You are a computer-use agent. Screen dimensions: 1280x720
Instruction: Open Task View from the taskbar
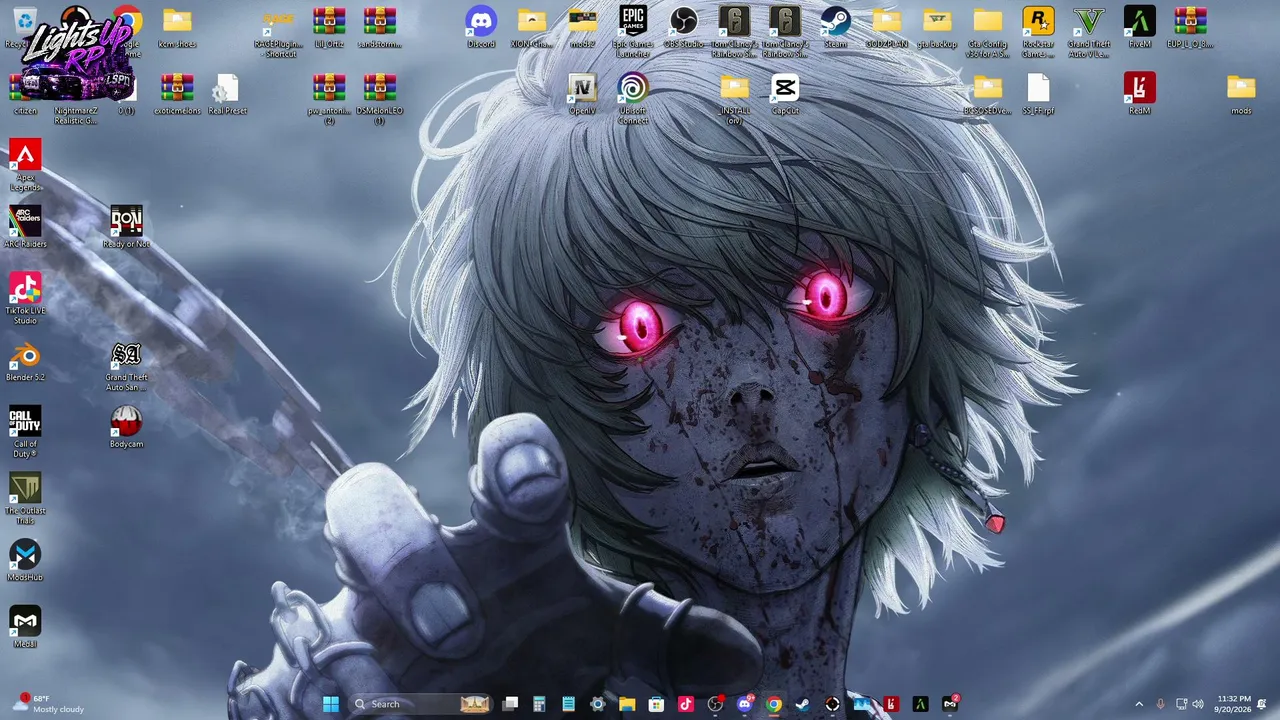[510, 704]
